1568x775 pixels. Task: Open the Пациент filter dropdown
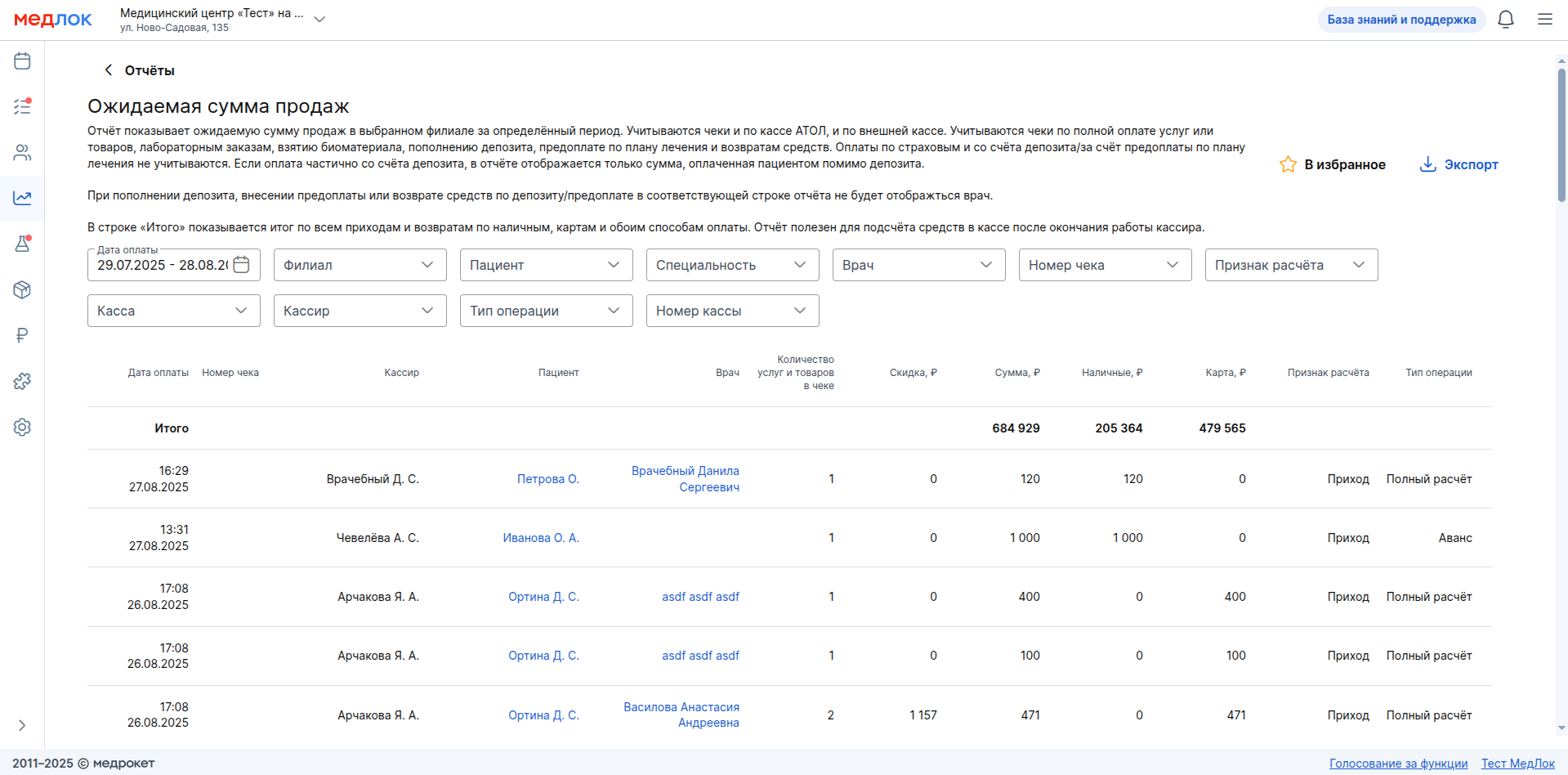(547, 265)
